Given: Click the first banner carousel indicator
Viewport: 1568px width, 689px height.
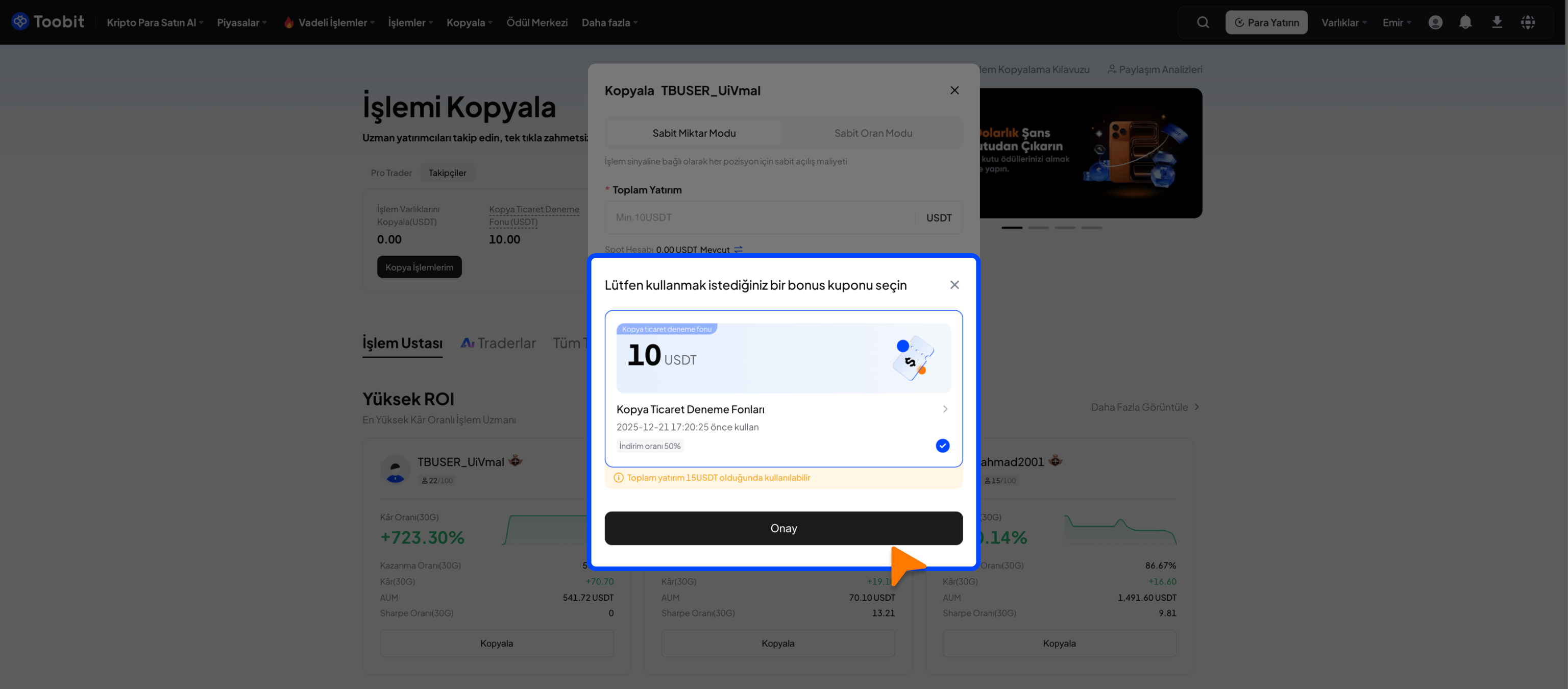Looking at the screenshot, I should point(1012,228).
